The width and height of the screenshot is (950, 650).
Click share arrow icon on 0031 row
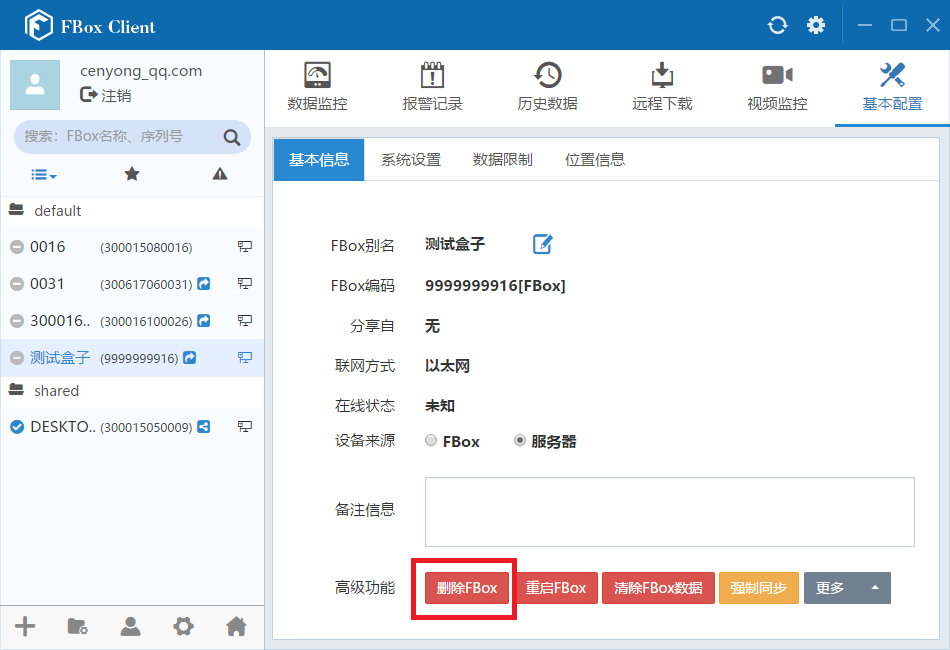click(x=204, y=284)
